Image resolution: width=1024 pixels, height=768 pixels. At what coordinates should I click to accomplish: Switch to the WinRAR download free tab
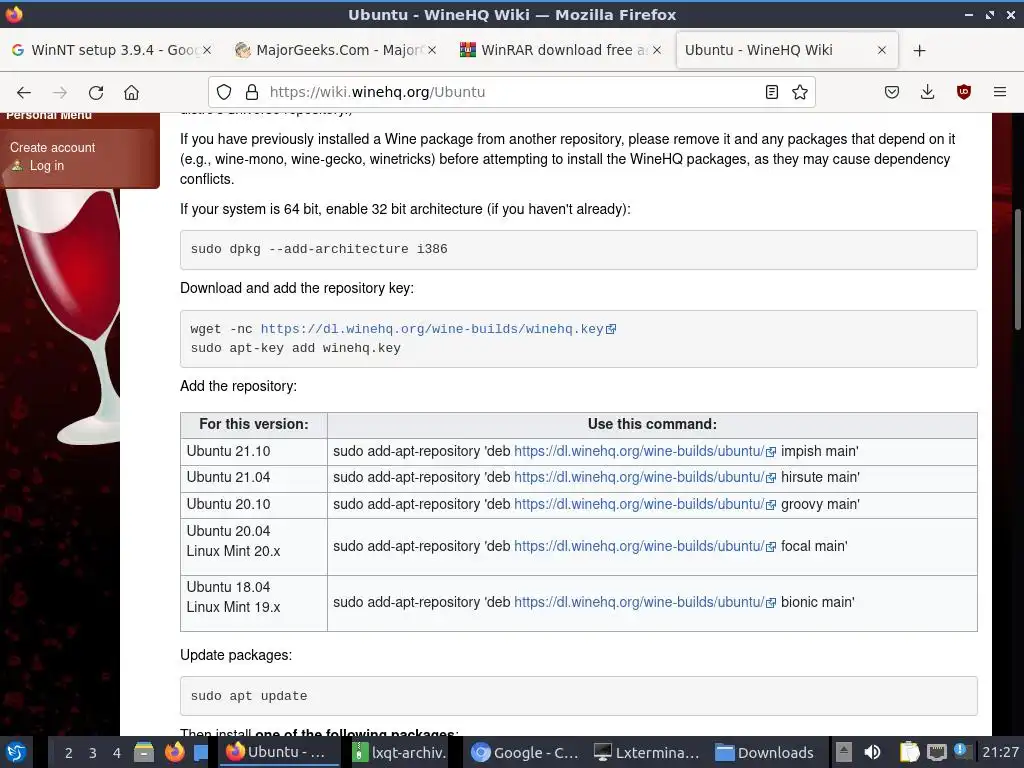562,50
